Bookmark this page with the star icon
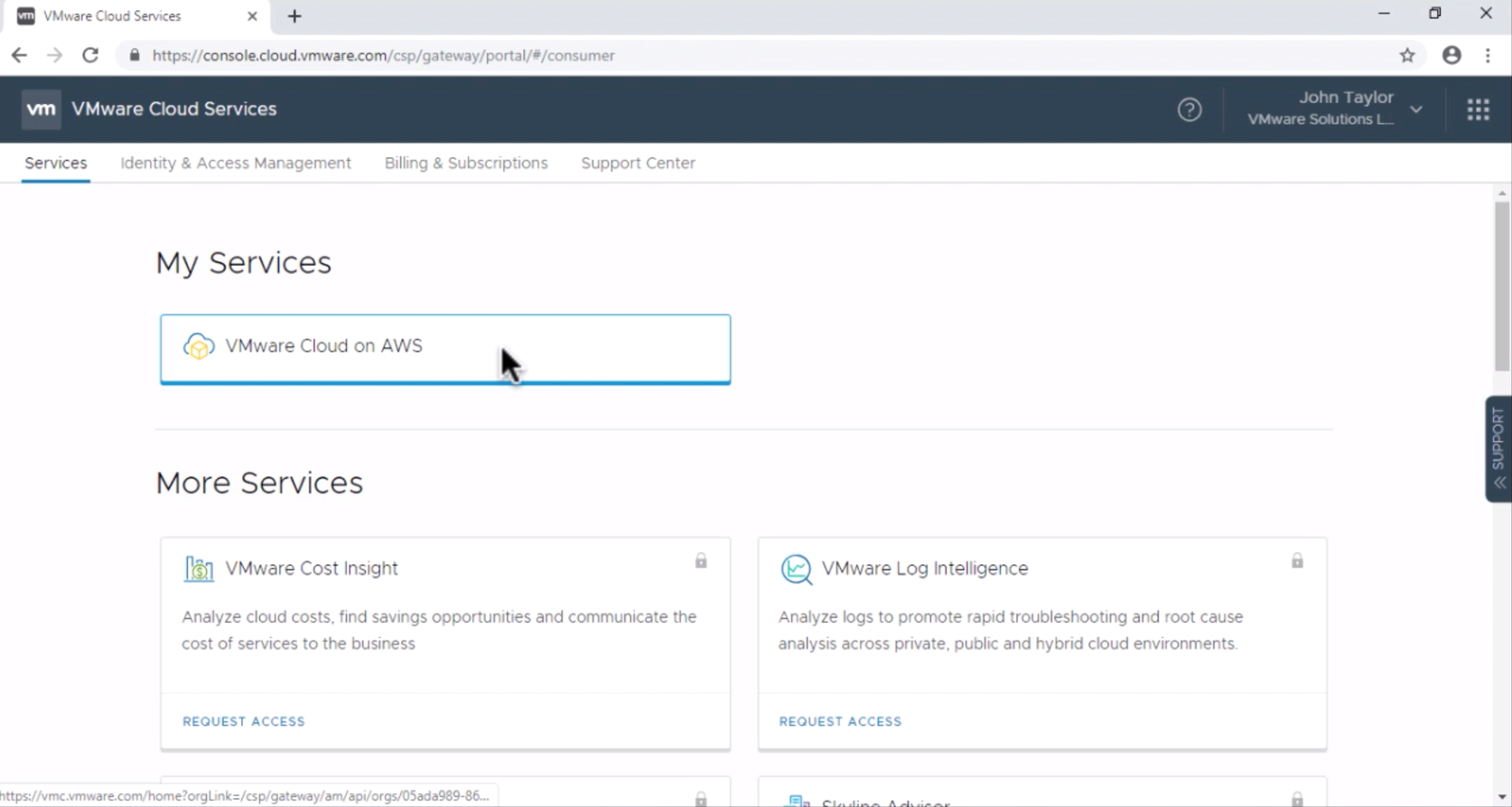This screenshot has height=807, width=1512. click(x=1407, y=55)
